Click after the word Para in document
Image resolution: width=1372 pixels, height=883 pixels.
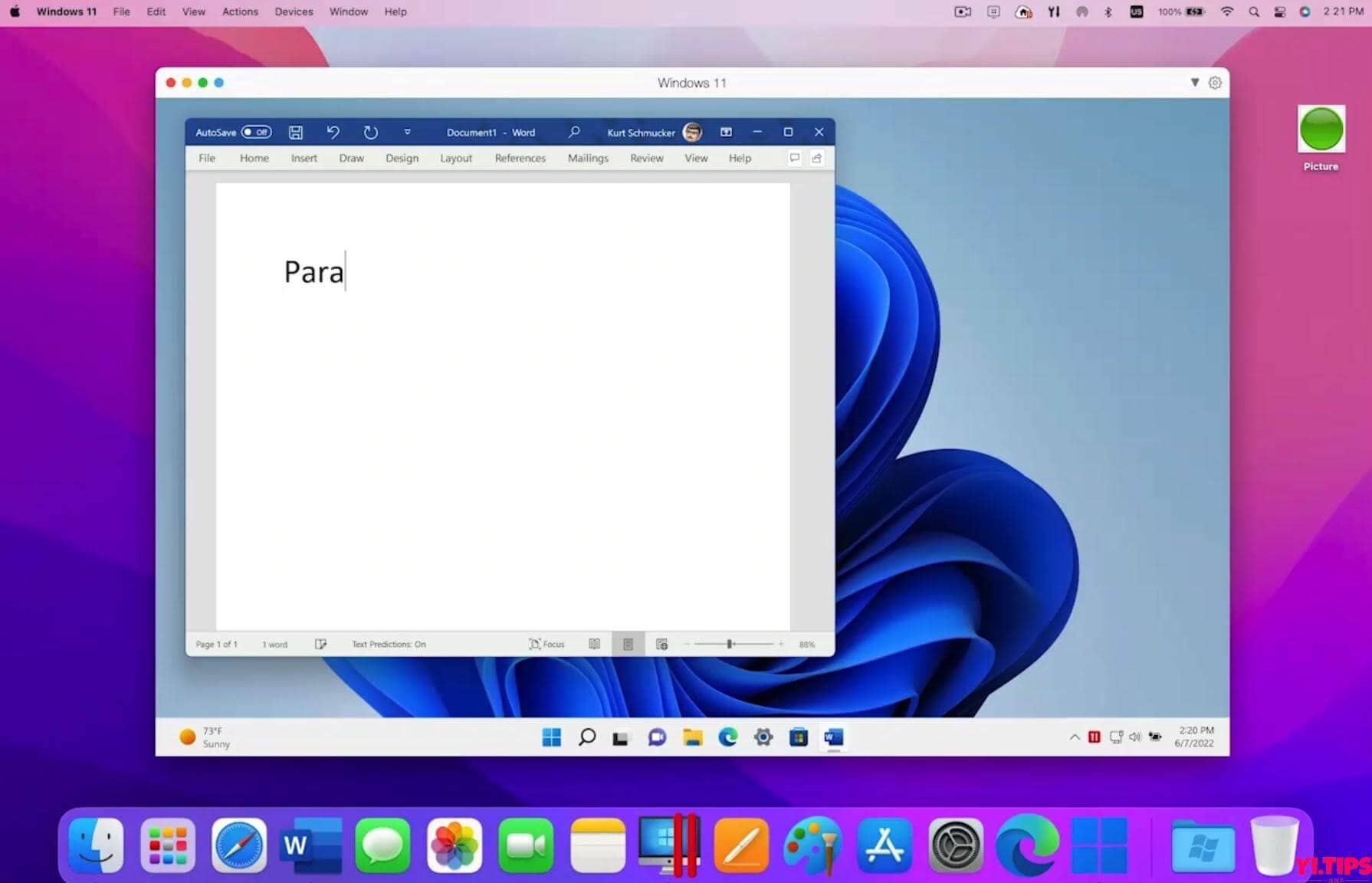pyautogui.click(x=346, y=271)
